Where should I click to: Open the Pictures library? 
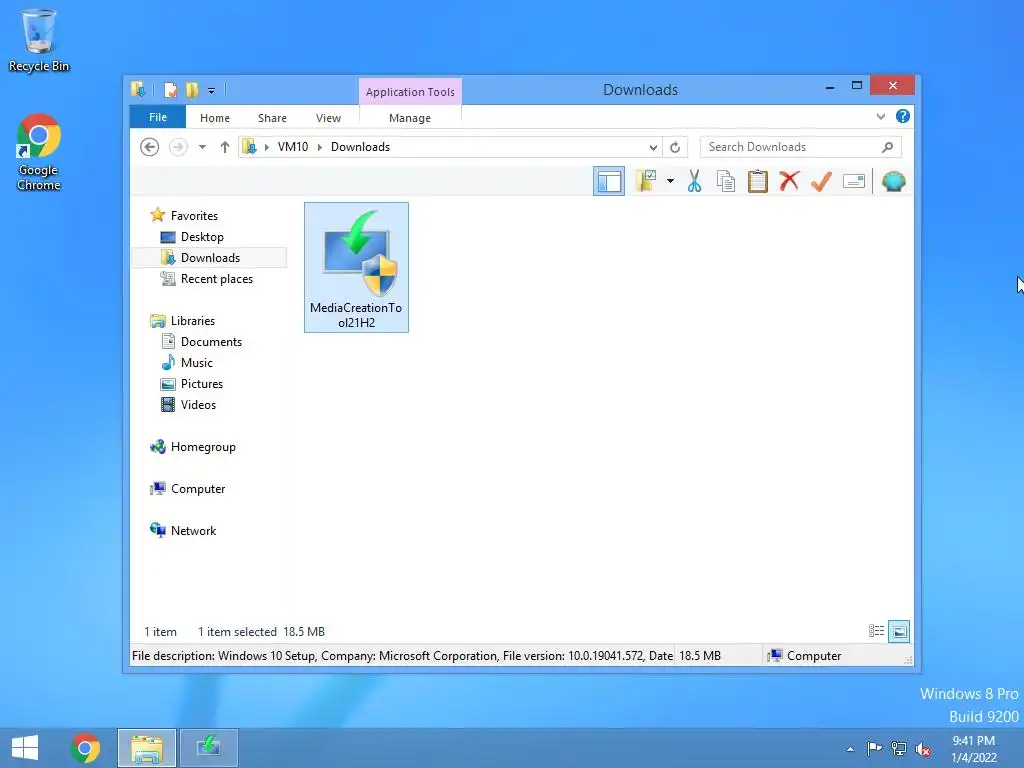(x=202, y=383)
